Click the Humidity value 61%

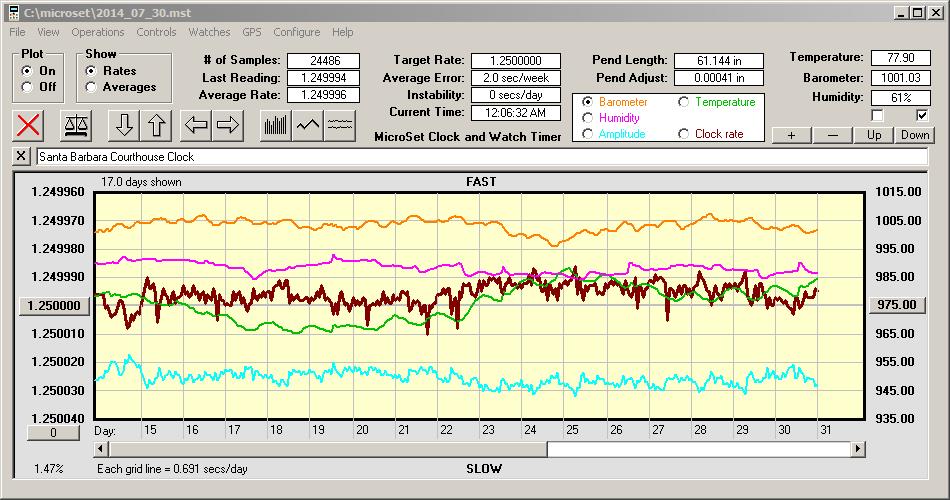click(x=900, y=98)
